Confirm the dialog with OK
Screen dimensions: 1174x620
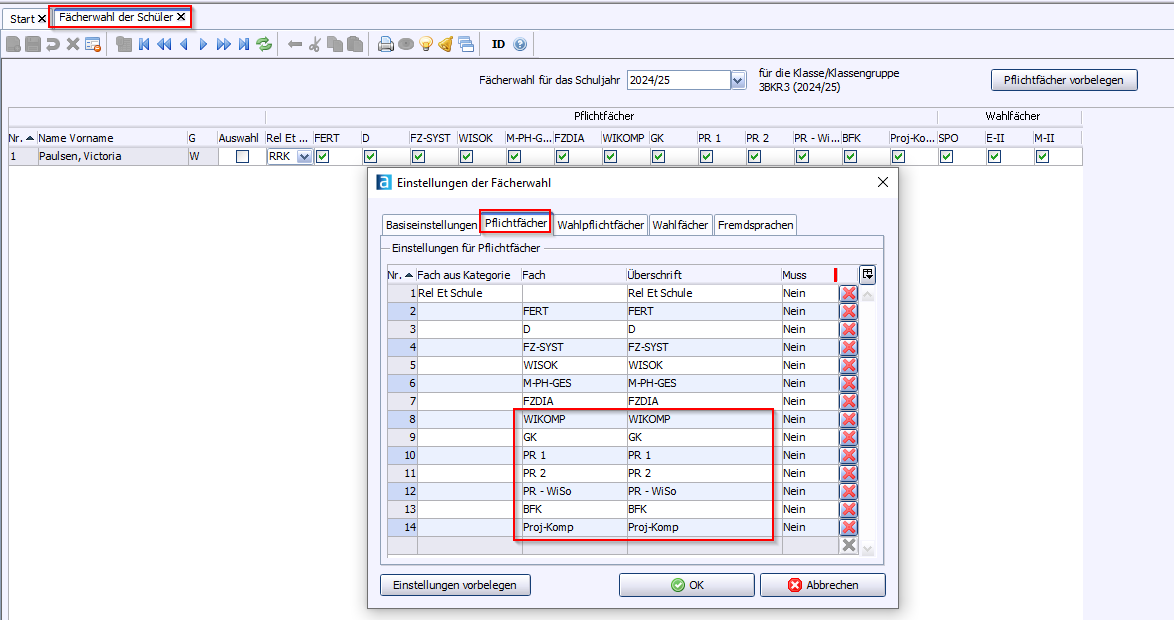[x=686, y=585]
